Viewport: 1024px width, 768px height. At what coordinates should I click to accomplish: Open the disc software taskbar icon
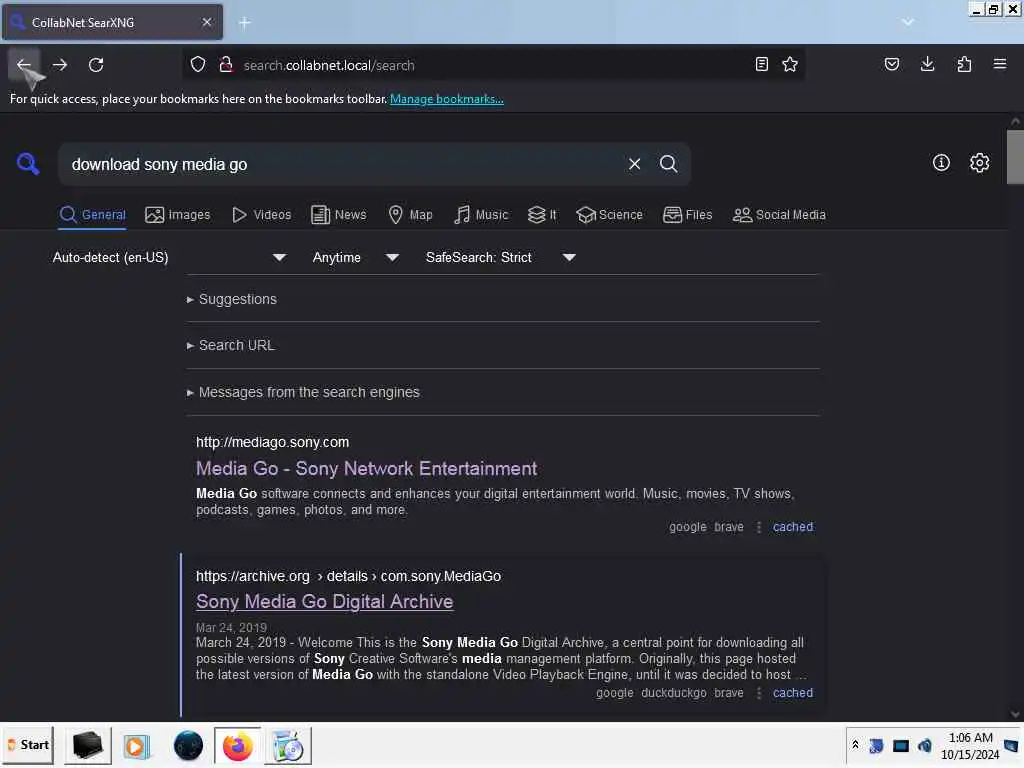[x=288, y=745]
